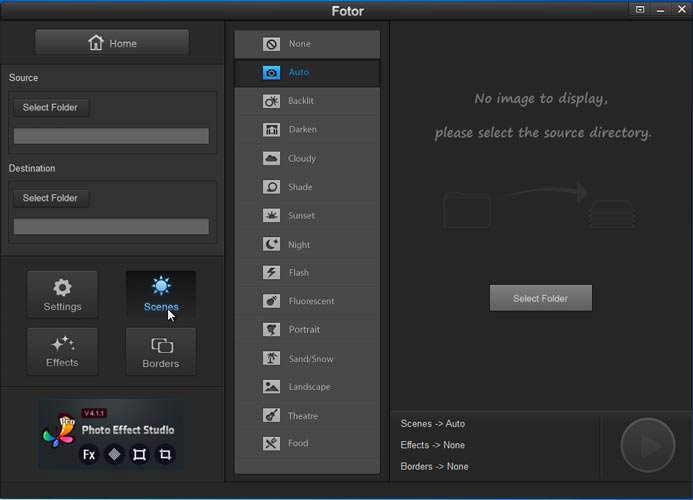Open the Settings gear panel
This screenshot has height=500, width=693.
[x=62, y=295]
